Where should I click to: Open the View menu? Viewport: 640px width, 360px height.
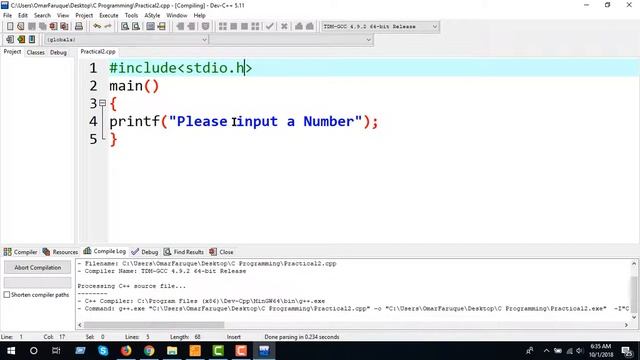point(62,16)
